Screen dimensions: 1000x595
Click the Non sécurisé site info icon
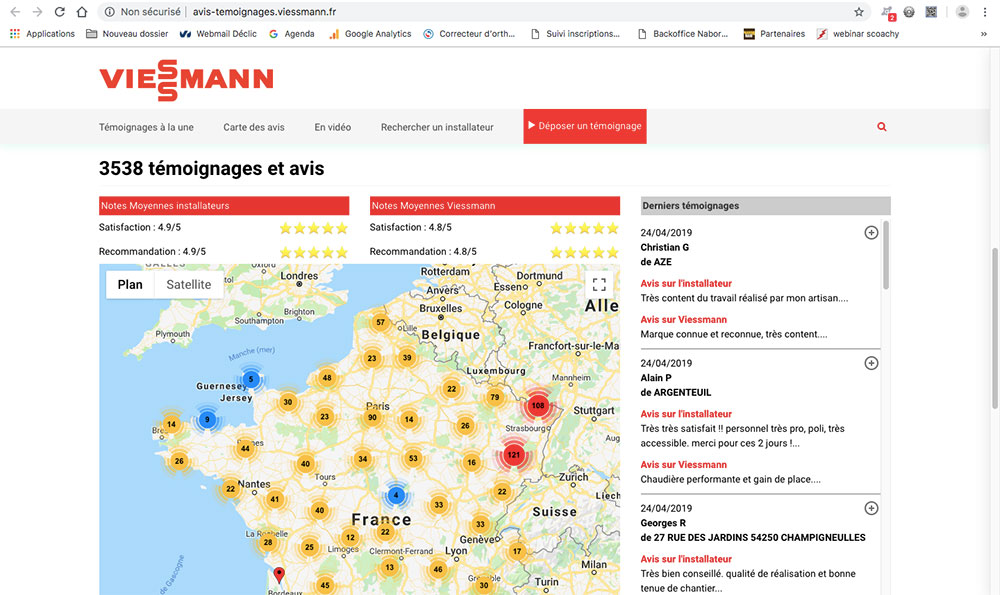(110, 11)
